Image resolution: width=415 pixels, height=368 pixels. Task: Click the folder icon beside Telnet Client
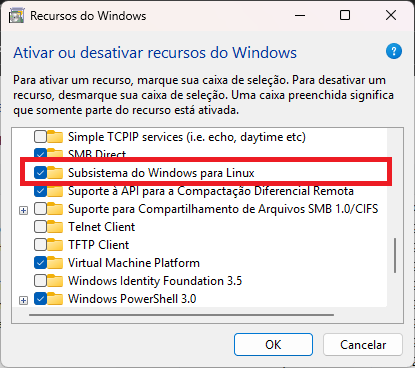[55, 227]
